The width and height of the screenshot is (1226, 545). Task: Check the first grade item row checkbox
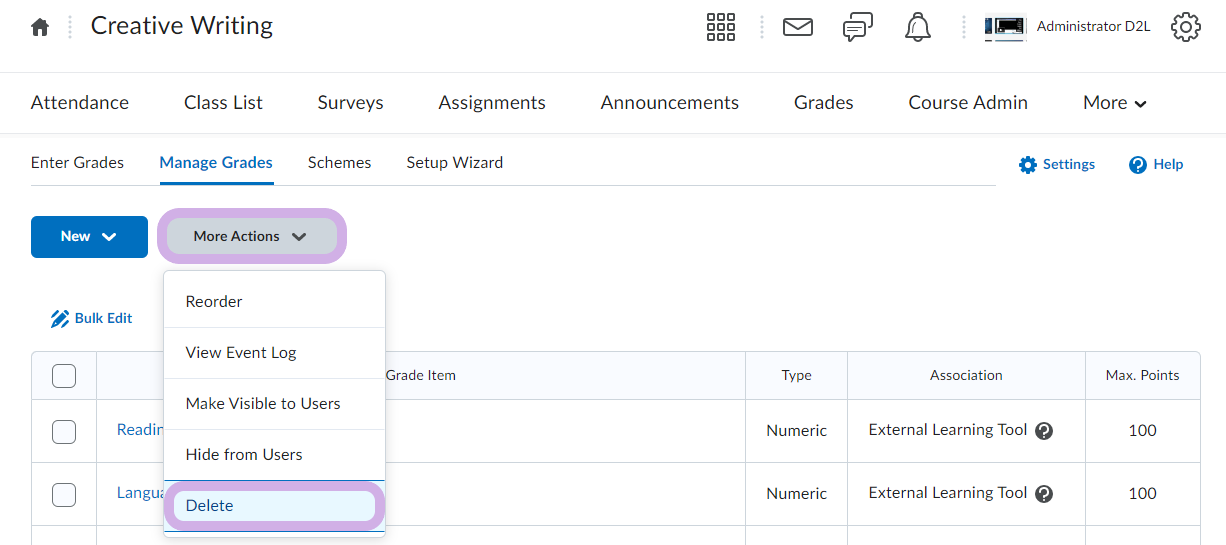[x=64, y=431]
